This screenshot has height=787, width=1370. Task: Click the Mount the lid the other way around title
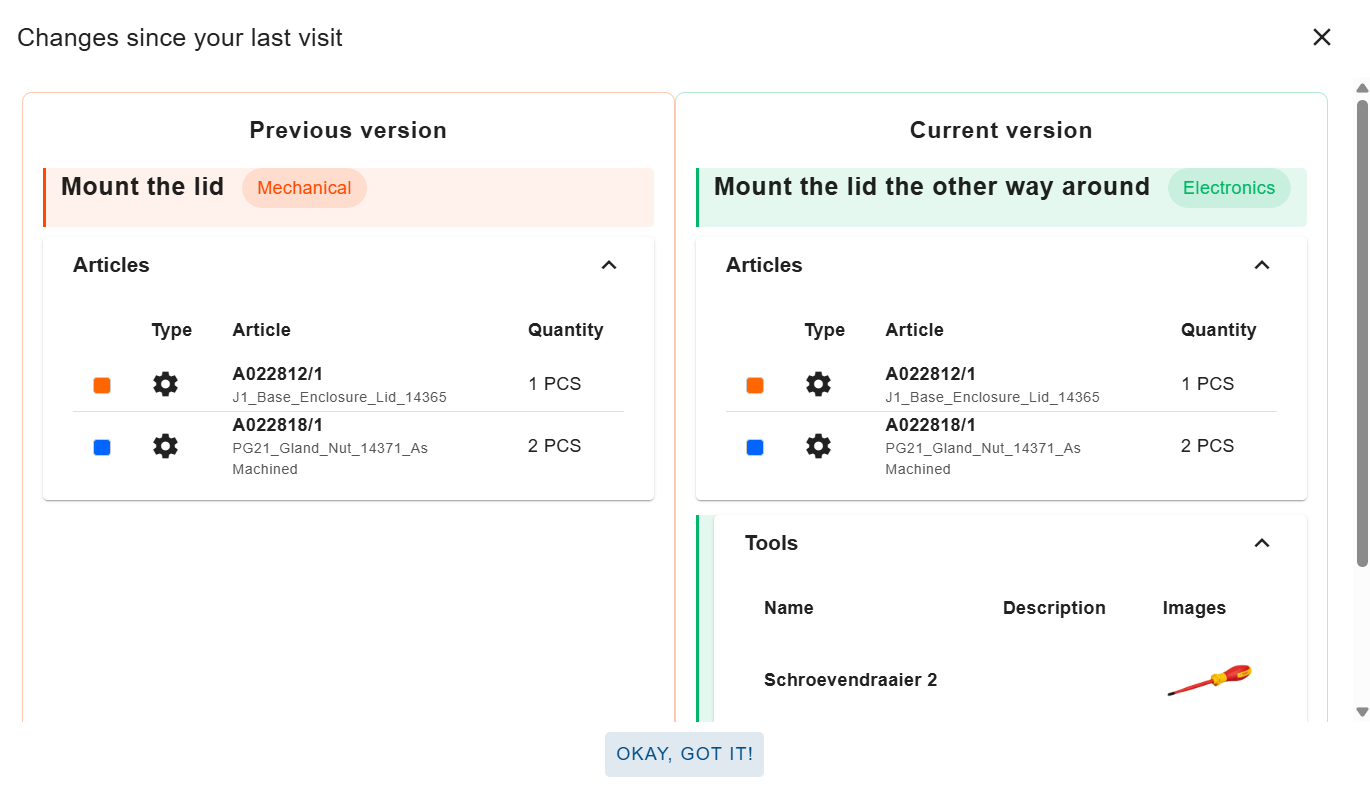tap(932, 187)
